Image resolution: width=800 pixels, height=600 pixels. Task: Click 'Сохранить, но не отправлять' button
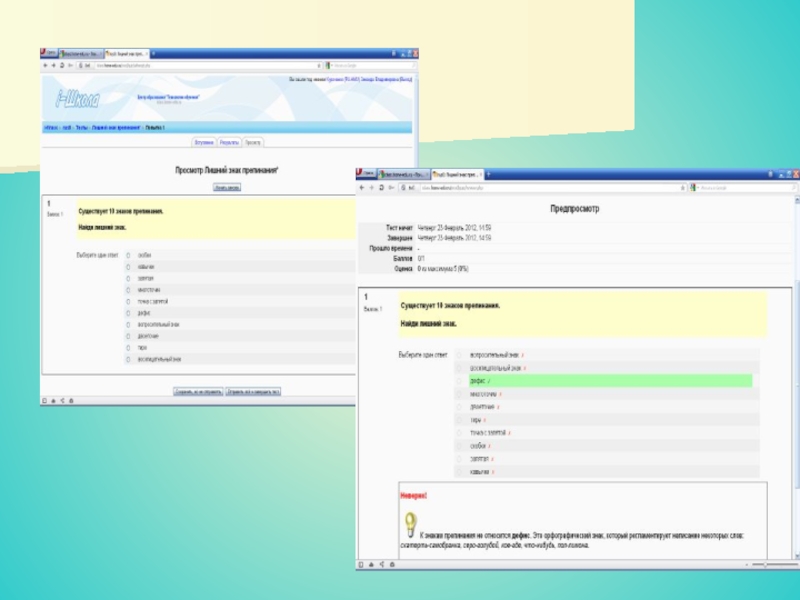[198, 392]
